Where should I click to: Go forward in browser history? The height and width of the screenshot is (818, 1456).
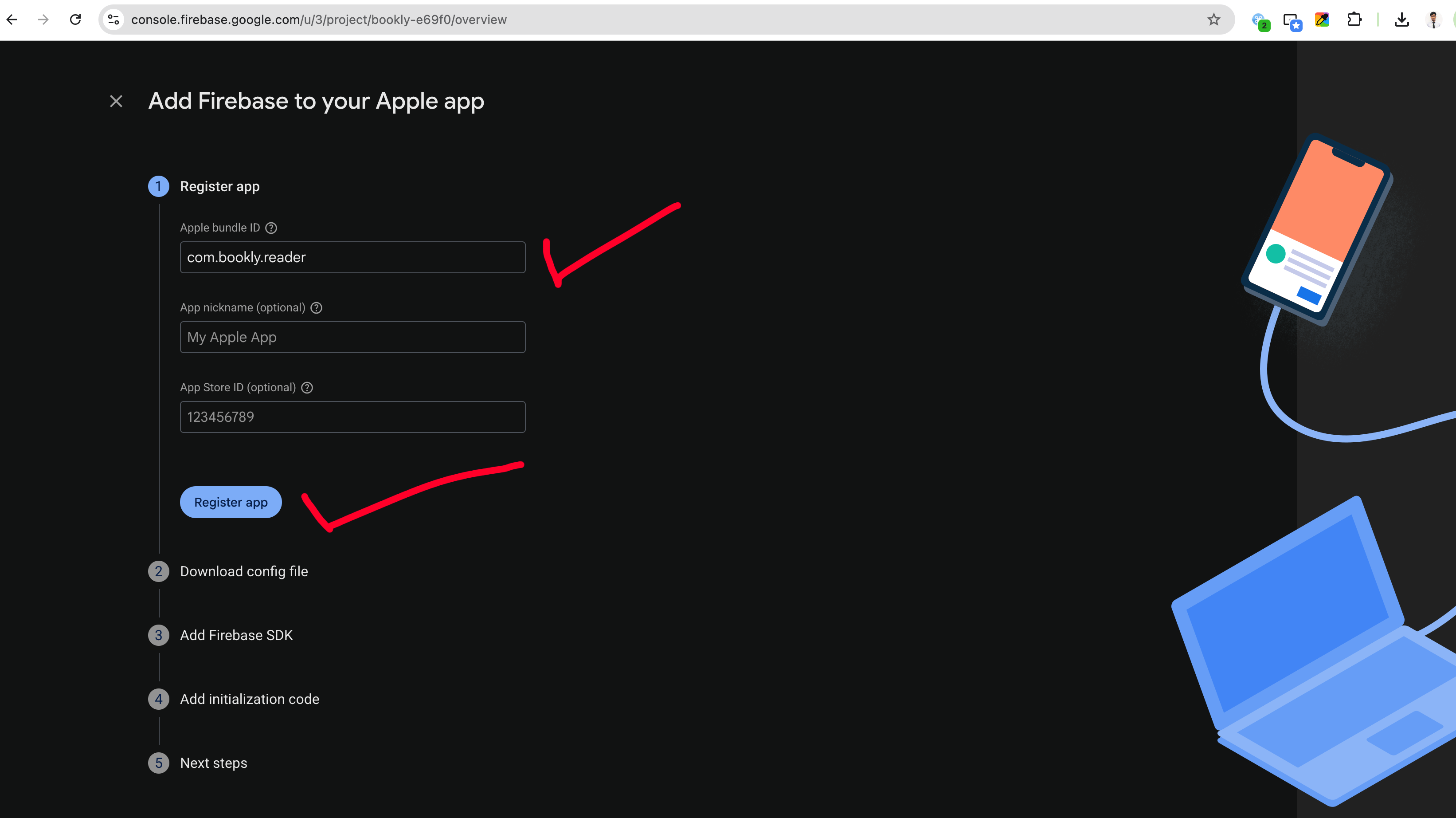point(43,20)
